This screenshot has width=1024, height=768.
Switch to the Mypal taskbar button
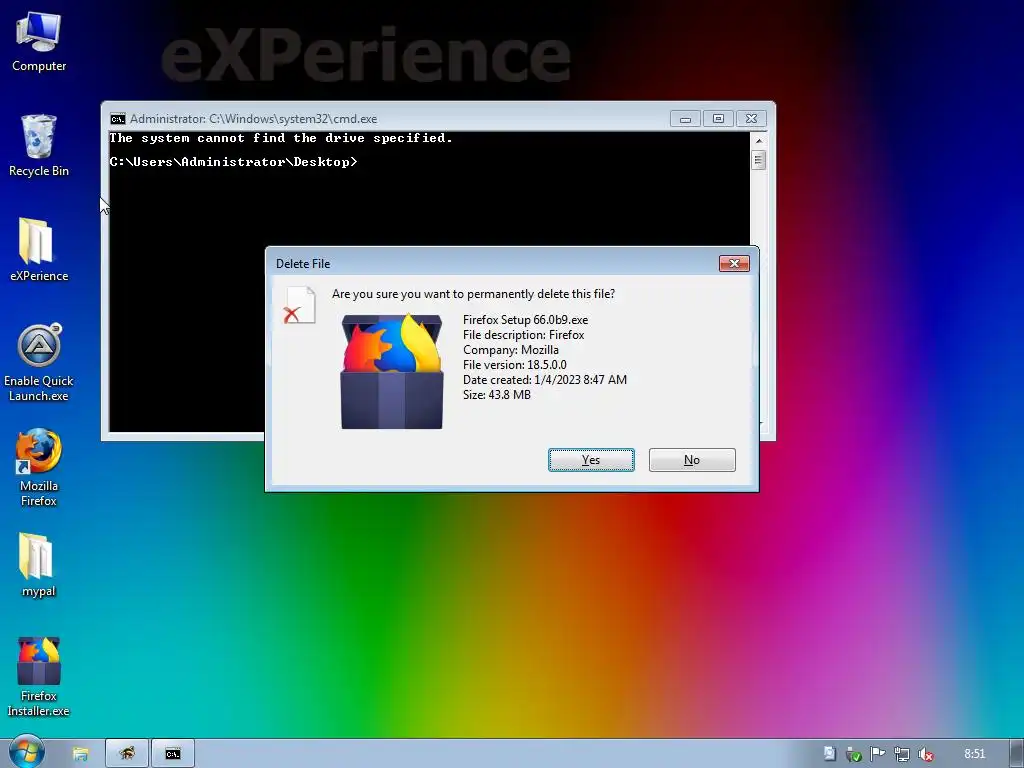(127, 754)
